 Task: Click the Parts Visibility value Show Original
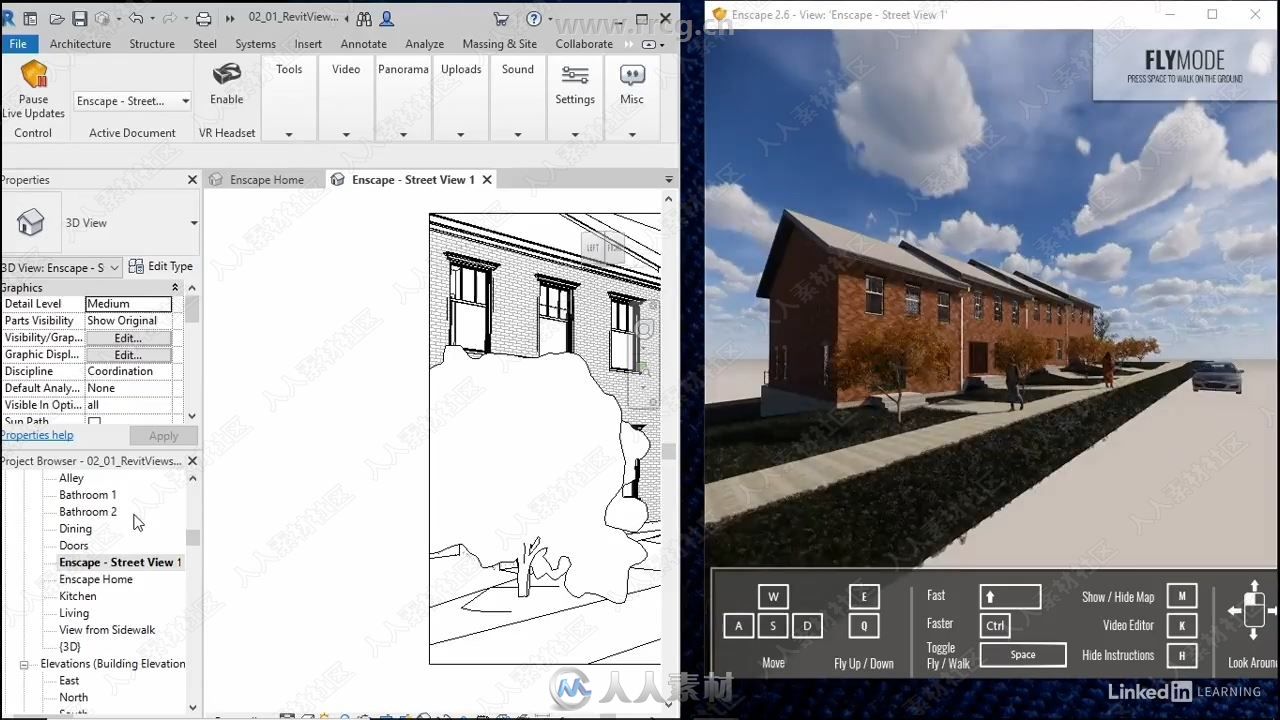(128, 321)
